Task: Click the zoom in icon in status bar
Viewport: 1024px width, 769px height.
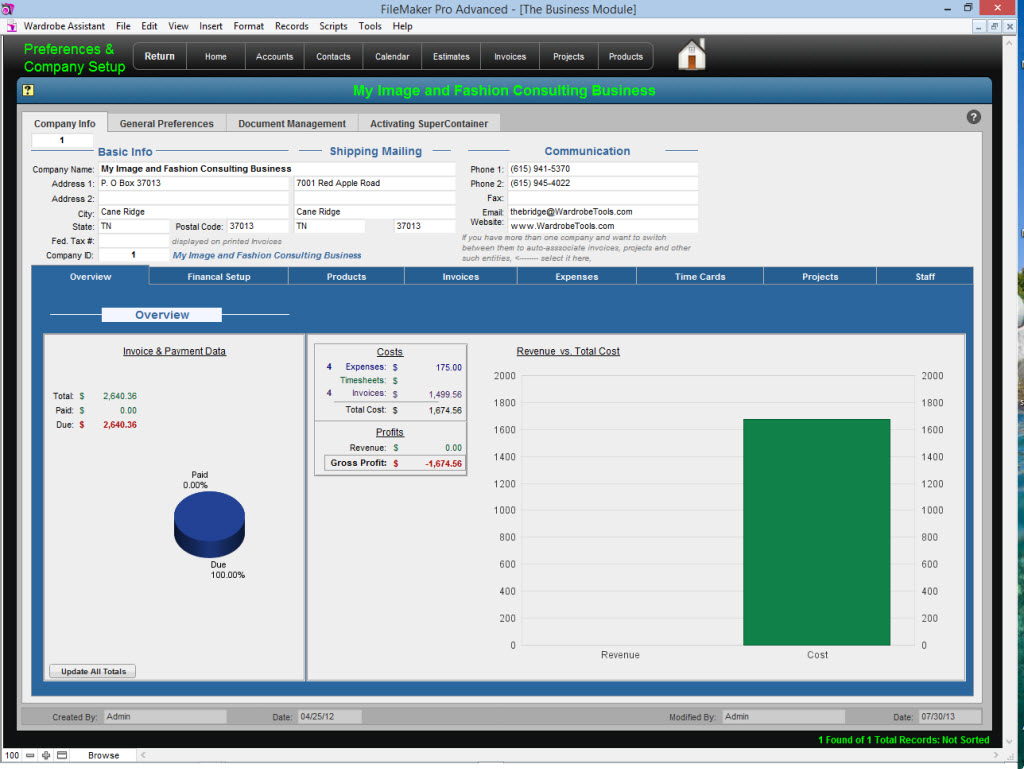Action: [46, 755]
